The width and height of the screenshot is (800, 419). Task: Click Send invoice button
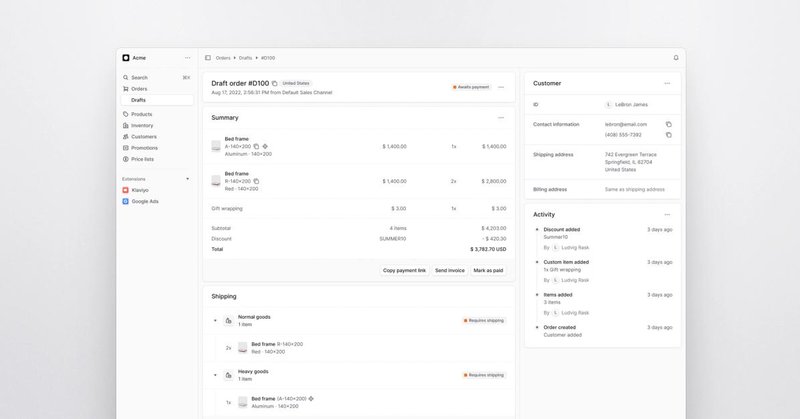pyautogui.click(x=450, y=270)
